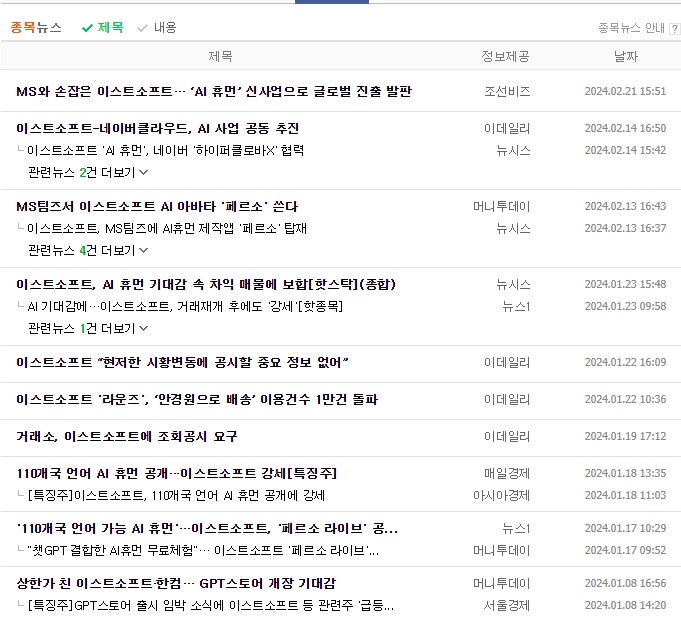
Task: Open article 차익 매물에 보합[핫스탁](종합)
Action: pos(206,284)
